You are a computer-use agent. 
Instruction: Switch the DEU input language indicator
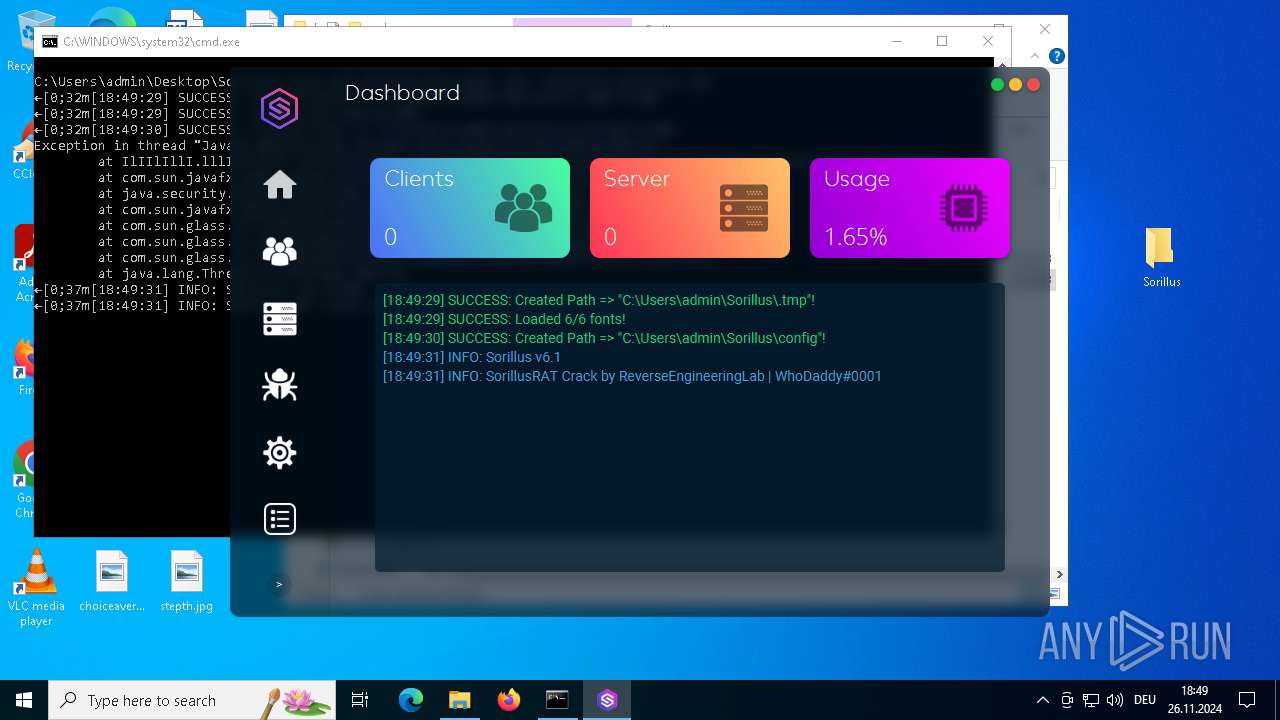[x=1145, y=700]
